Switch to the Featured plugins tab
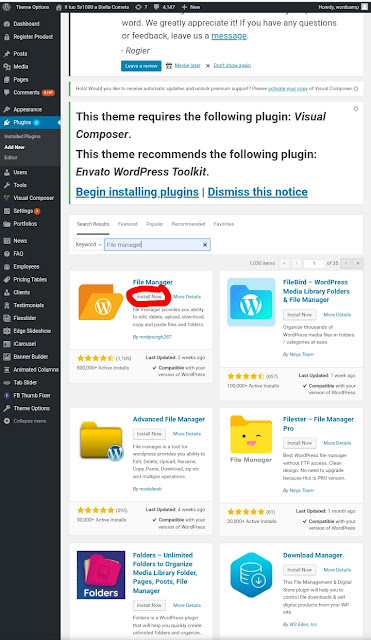The height and width of the screenshot is (640, 371). (128, 224)
